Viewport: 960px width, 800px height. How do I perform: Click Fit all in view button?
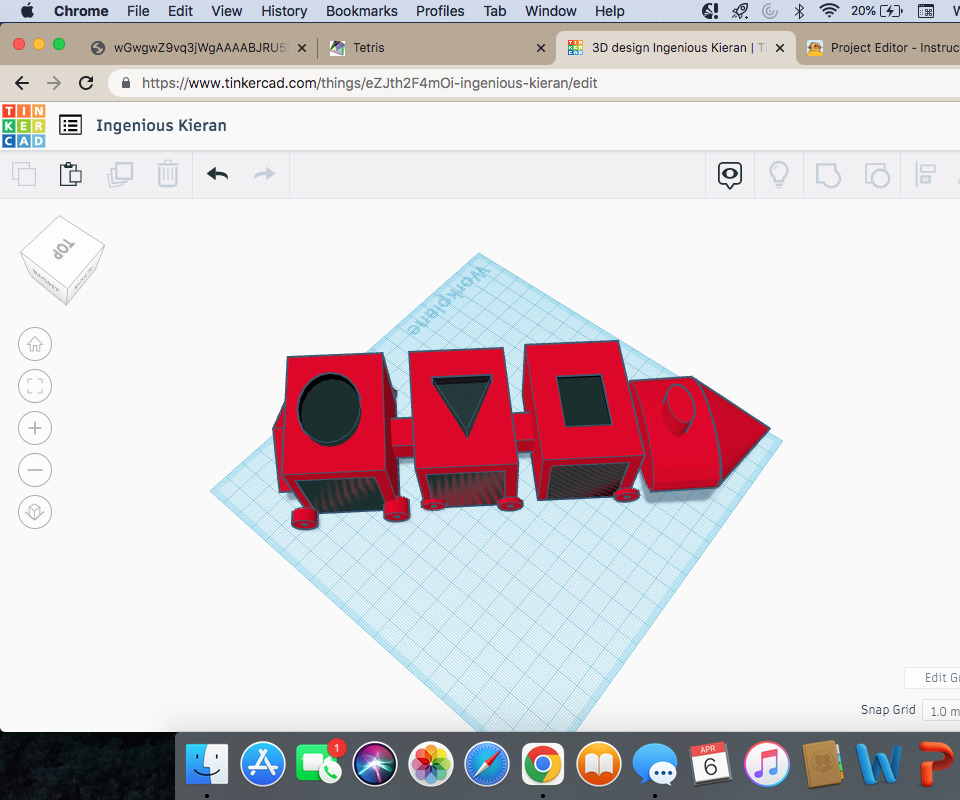(35, 386)
